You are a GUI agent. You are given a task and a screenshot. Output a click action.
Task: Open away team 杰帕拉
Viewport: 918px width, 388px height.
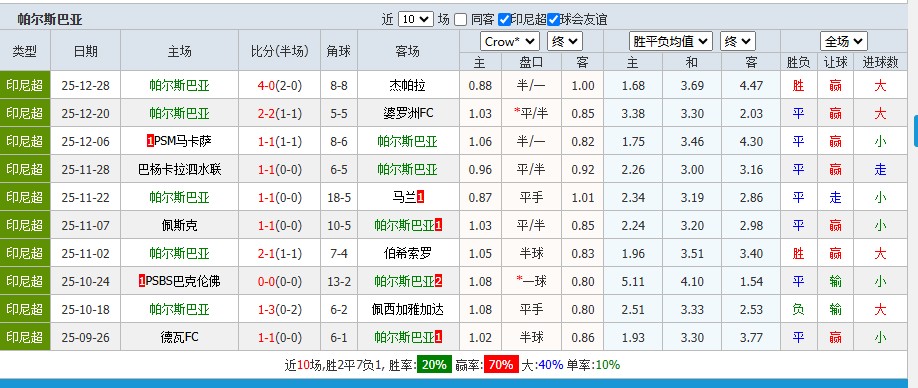click(407, 85)
